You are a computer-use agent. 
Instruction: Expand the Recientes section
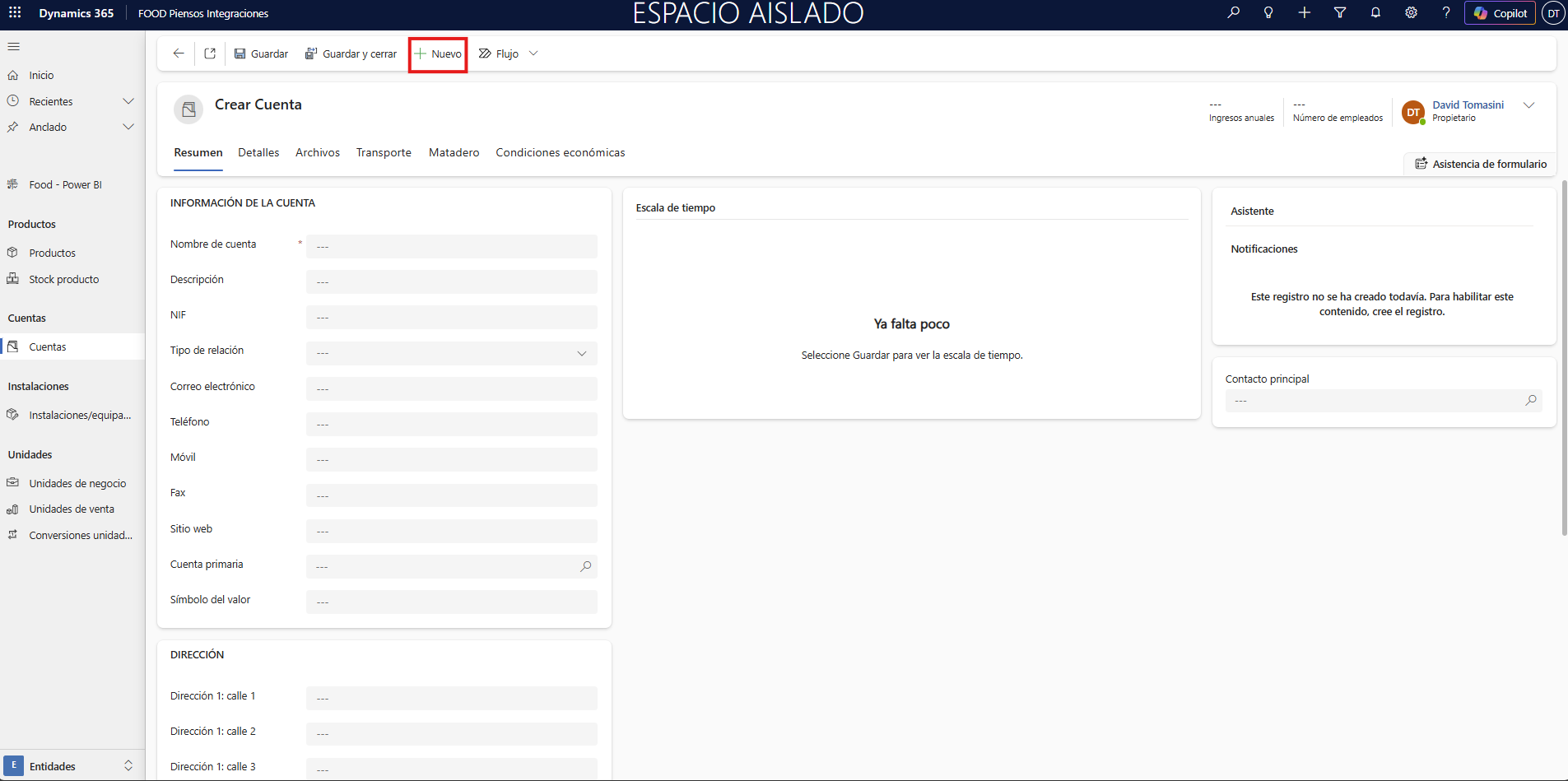coord(128,101)
